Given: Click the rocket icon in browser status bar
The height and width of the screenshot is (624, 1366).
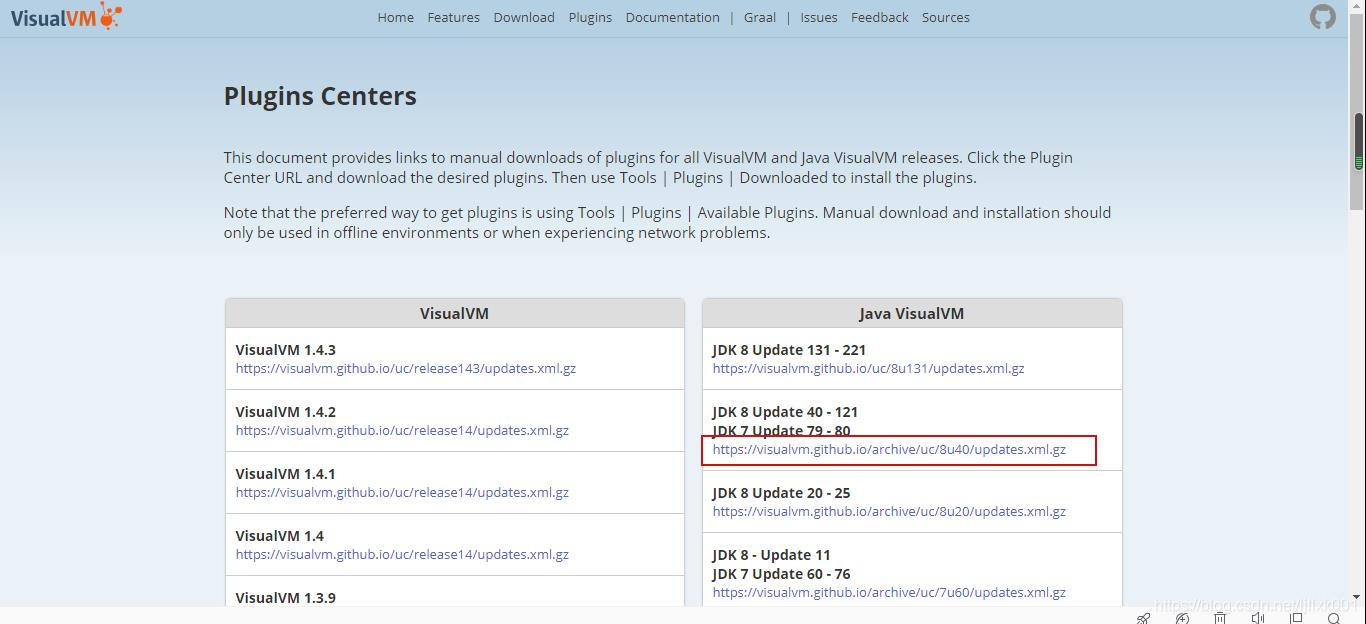Looking at the screenshot, I should [1144, 618].
